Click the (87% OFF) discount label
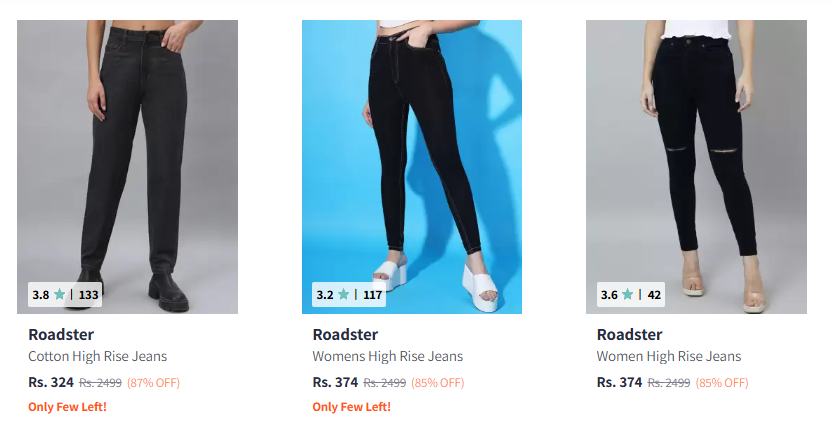 point(153,383)
